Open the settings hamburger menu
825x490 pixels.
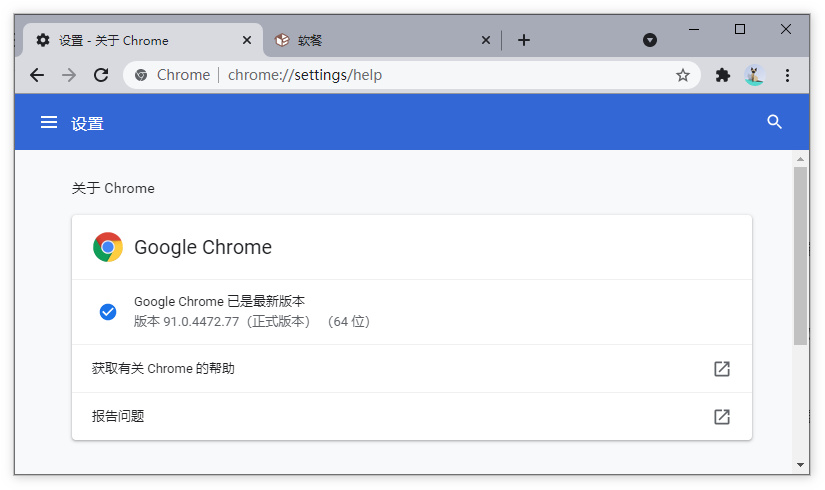48,122
